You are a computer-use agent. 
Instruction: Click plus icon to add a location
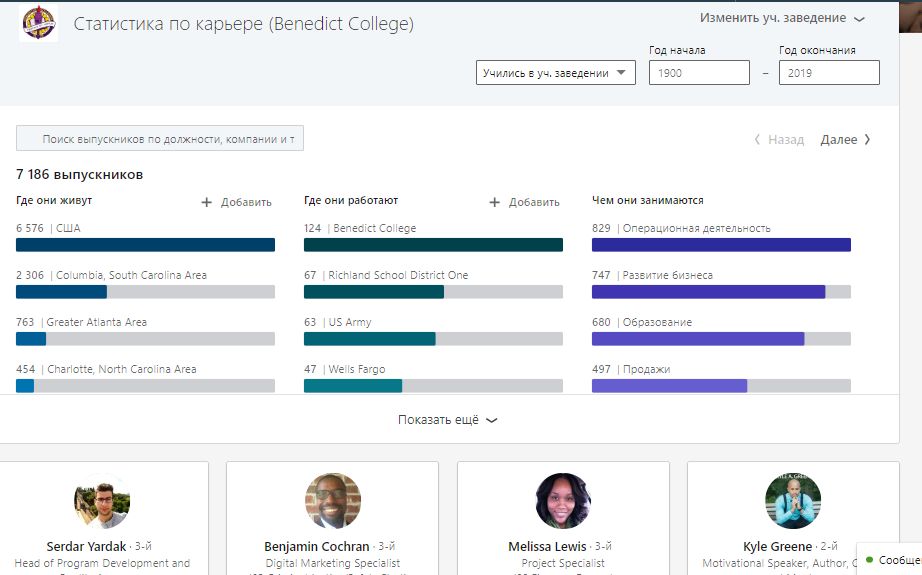coord(207,202)
